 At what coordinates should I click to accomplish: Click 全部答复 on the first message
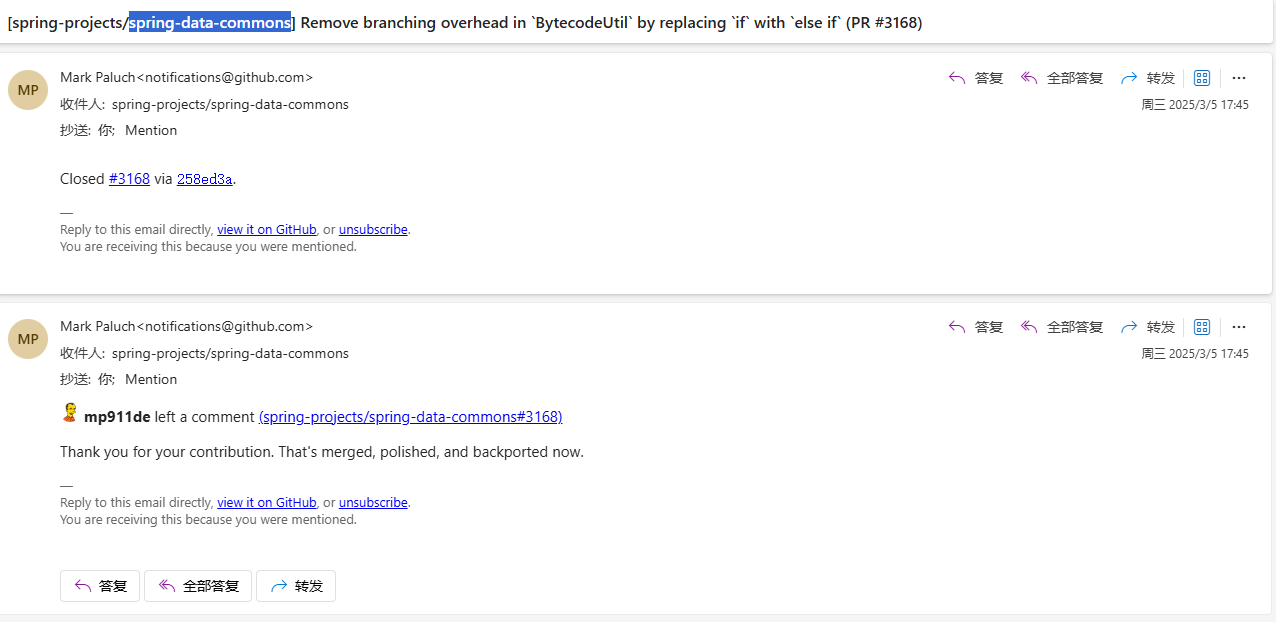[1061, 78]
